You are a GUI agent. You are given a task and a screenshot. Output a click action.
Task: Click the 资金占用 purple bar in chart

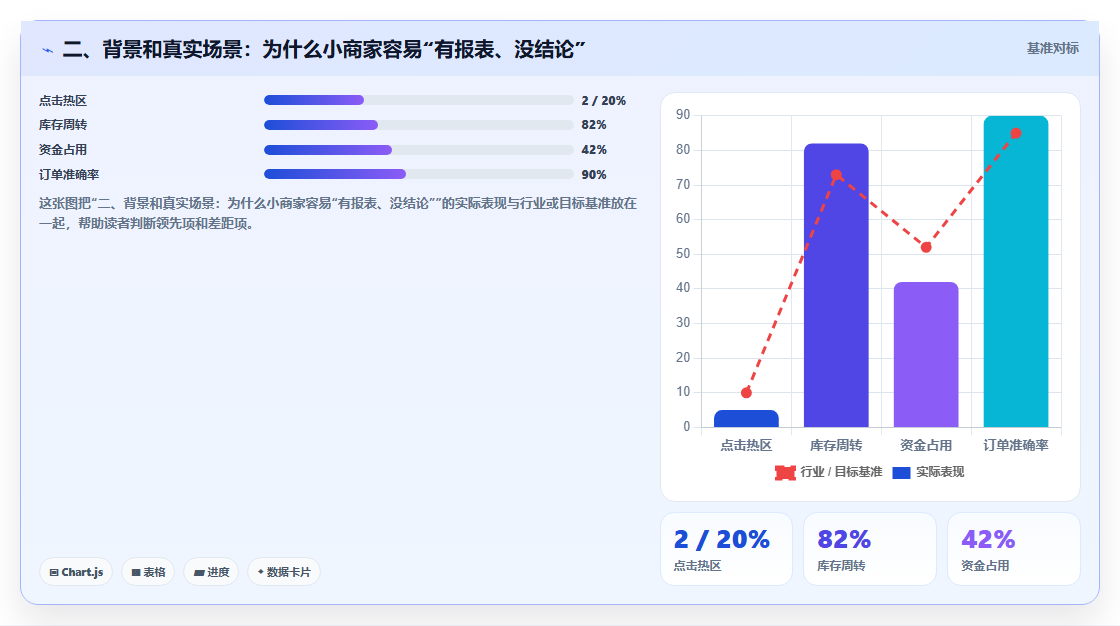point(926,354)
